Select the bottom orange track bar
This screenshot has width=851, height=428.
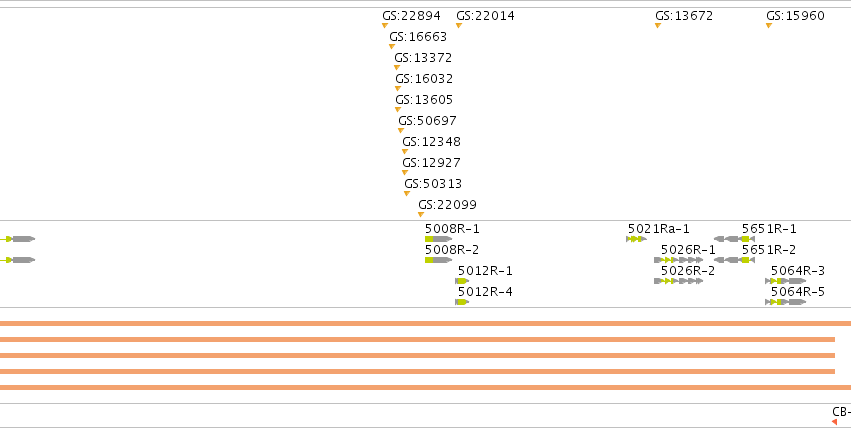click(426, 388)
